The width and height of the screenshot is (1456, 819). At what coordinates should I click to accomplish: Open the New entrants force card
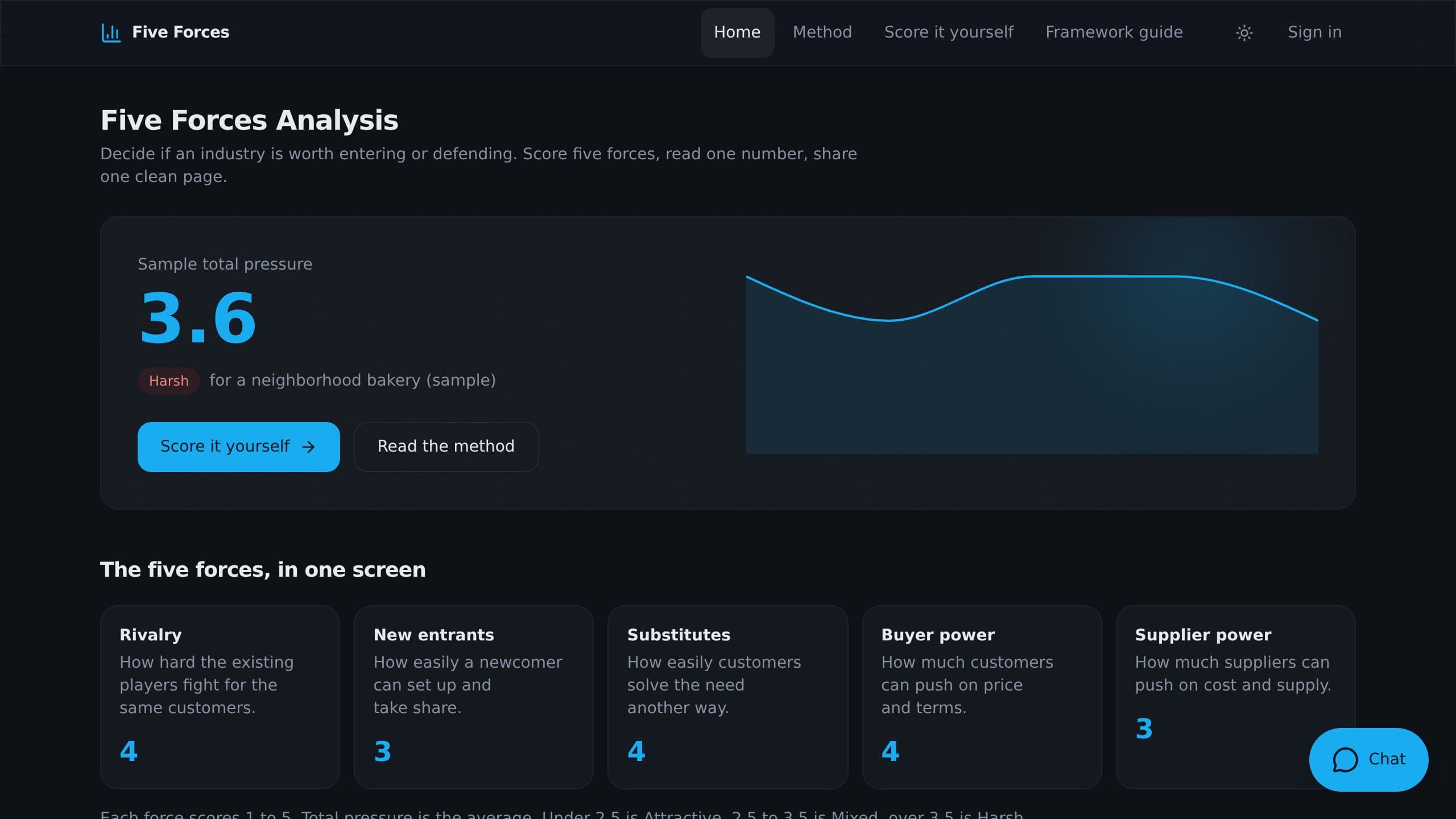[x=473, y=697]
